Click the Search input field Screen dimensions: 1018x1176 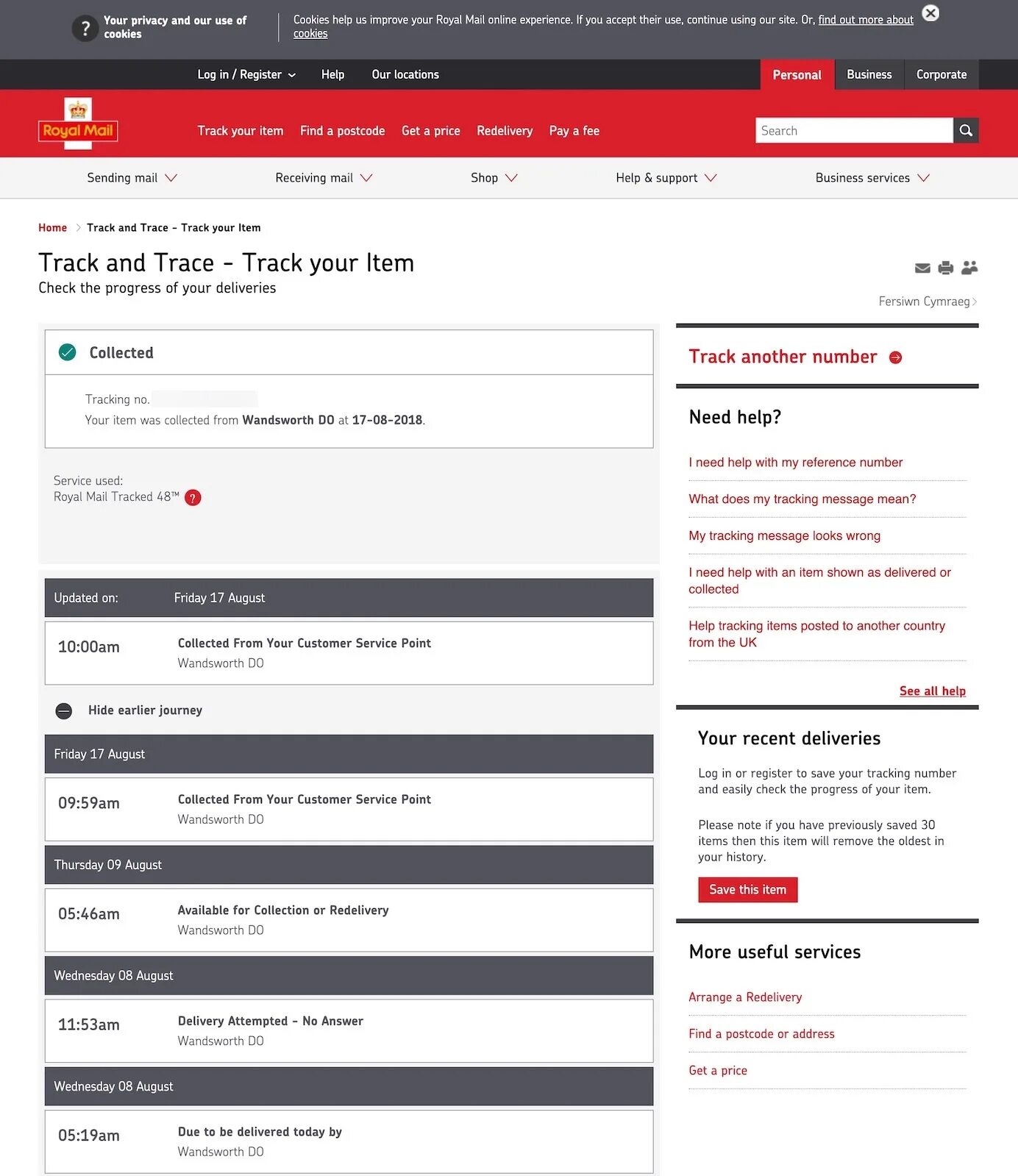pos(854,130)
